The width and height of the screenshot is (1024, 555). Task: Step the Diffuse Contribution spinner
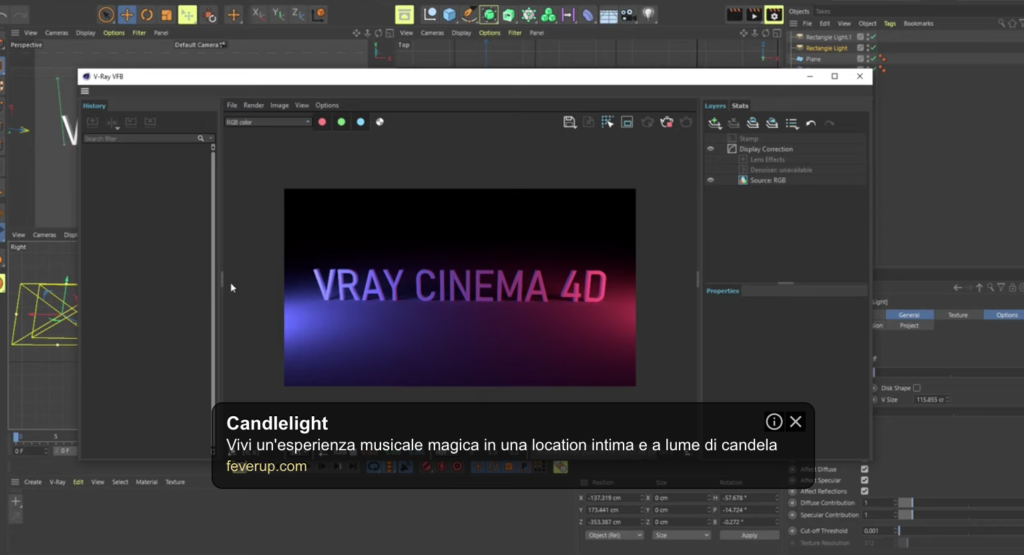coord(895,503)
